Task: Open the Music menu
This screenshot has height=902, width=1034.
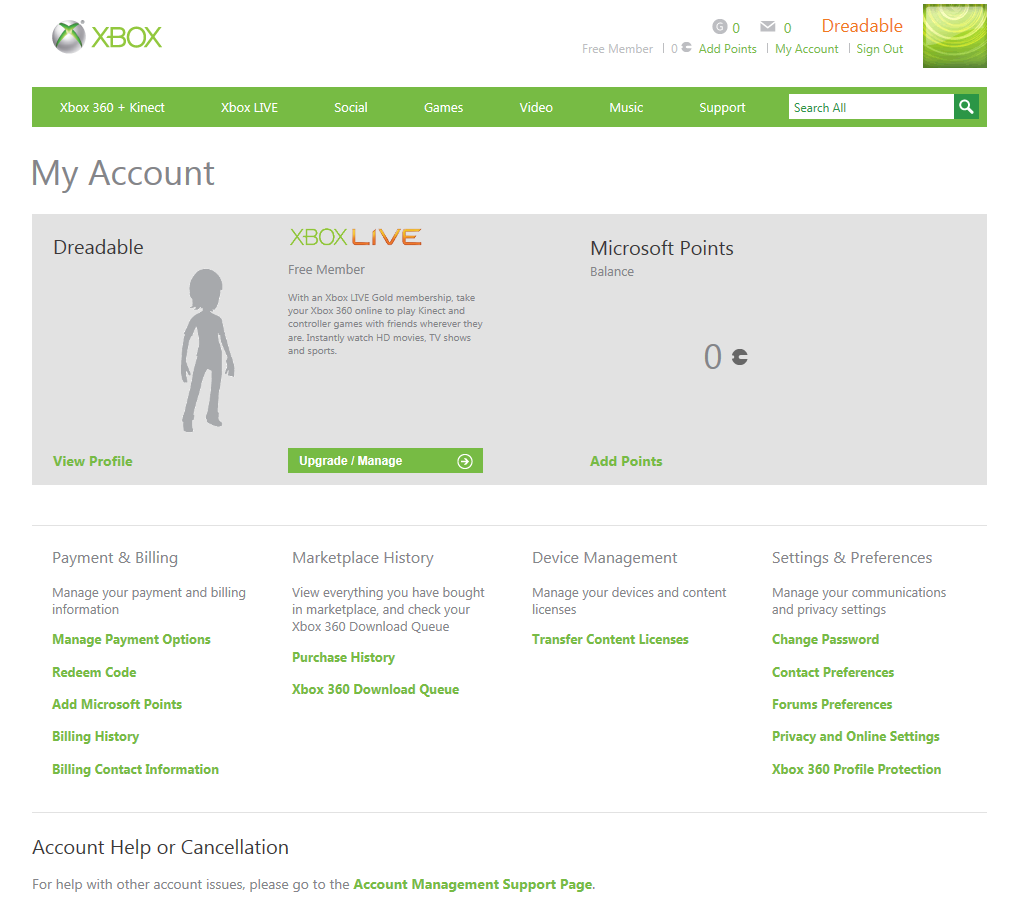Action: pyautogui.click(x=626, y=107)
